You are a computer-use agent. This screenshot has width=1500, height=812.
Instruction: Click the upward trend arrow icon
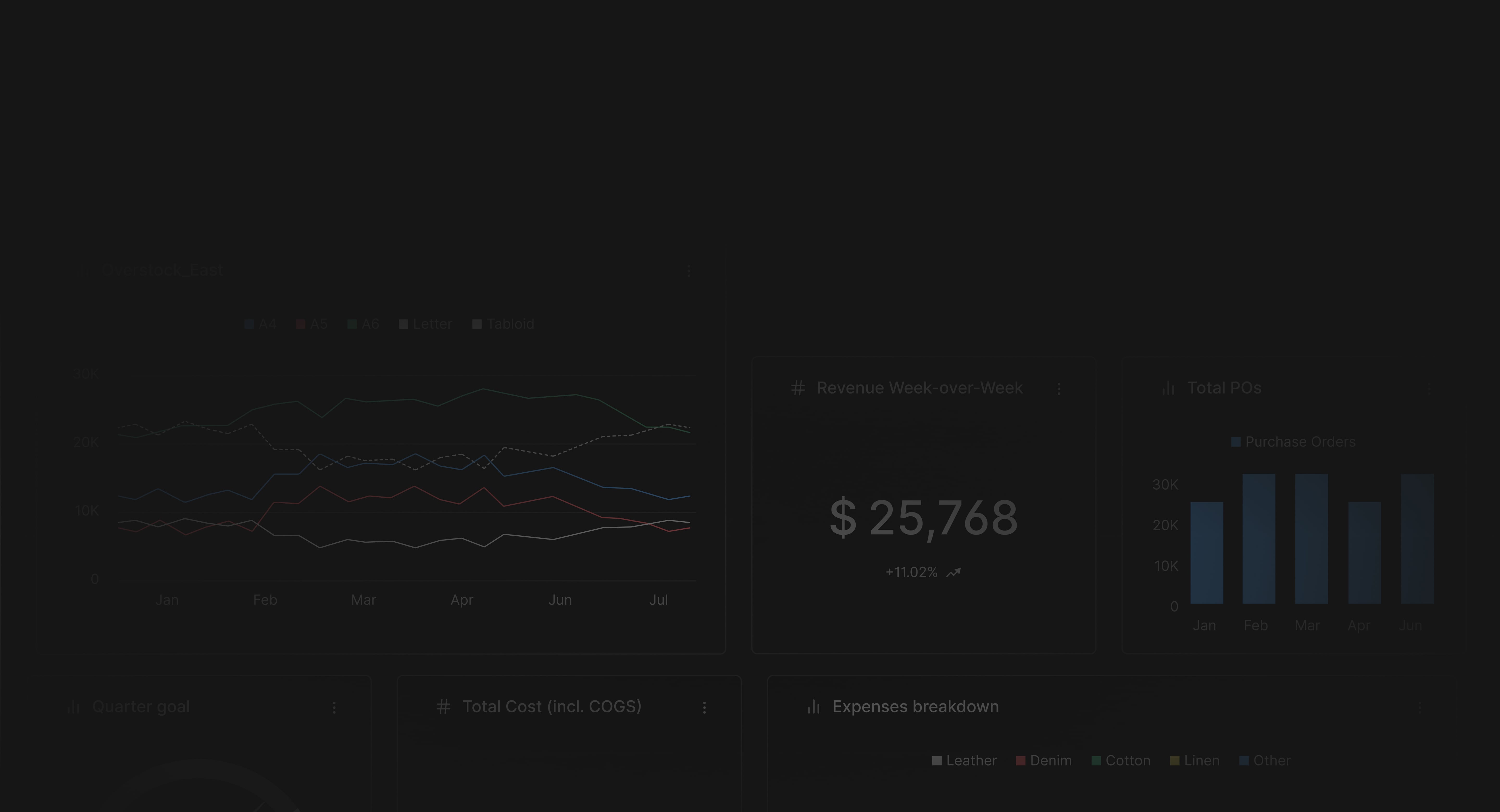[953, 573]
